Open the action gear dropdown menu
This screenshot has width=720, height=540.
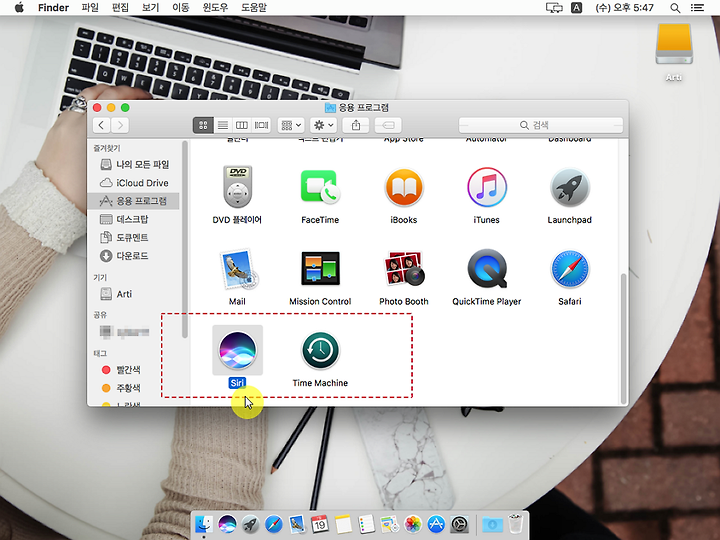tap(323, 125)
